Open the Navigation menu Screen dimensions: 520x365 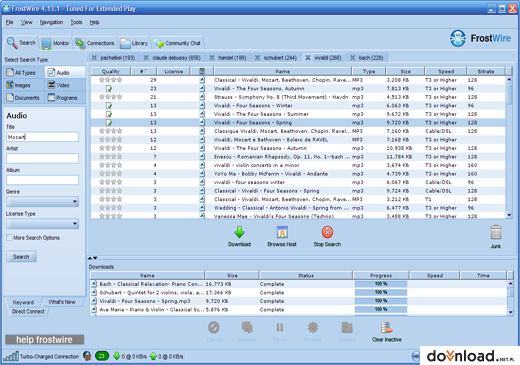[51, 22]
